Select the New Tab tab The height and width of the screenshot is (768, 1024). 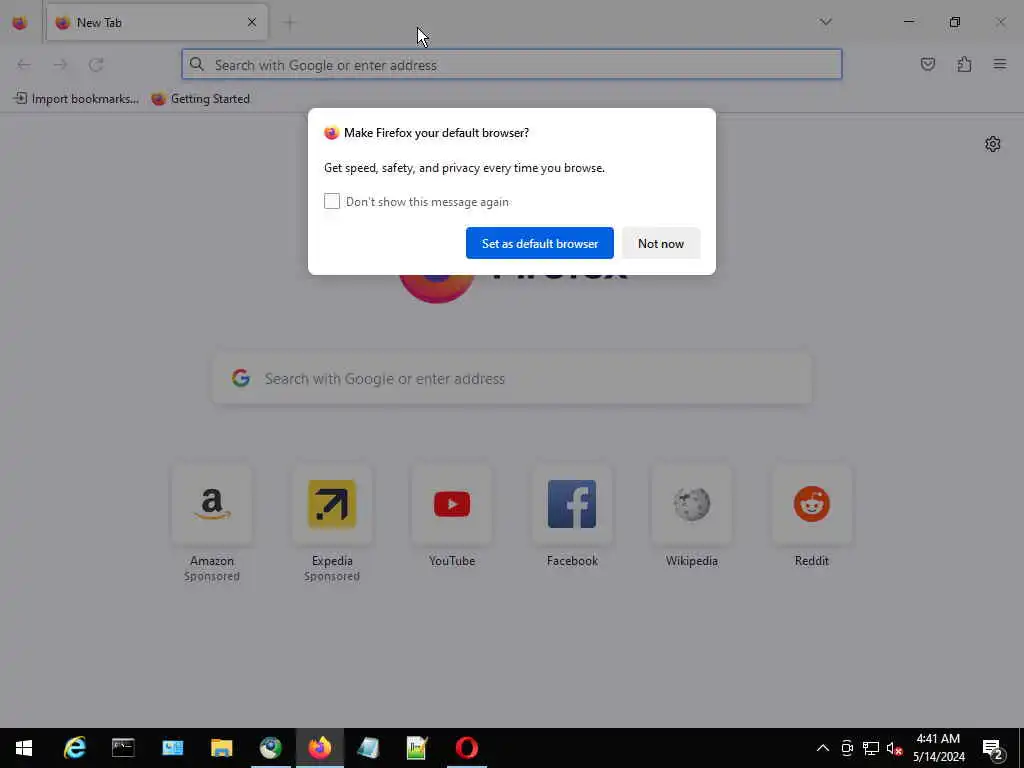click(x=157, y=22)
